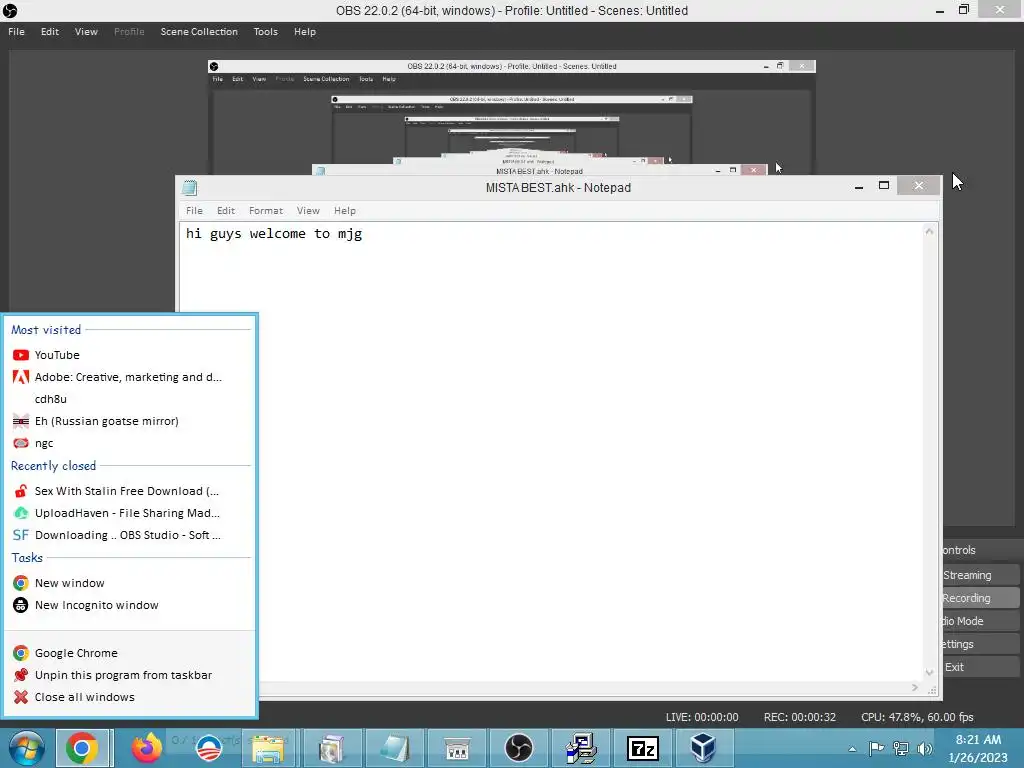Show hidden system tray icons arrow

point(852,749)
